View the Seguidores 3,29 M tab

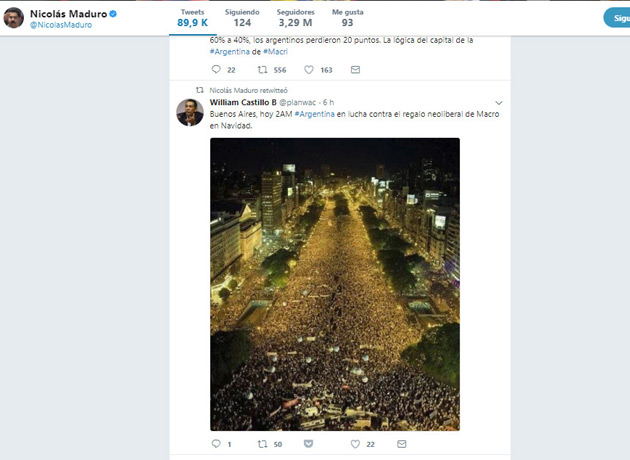point(295,17)
